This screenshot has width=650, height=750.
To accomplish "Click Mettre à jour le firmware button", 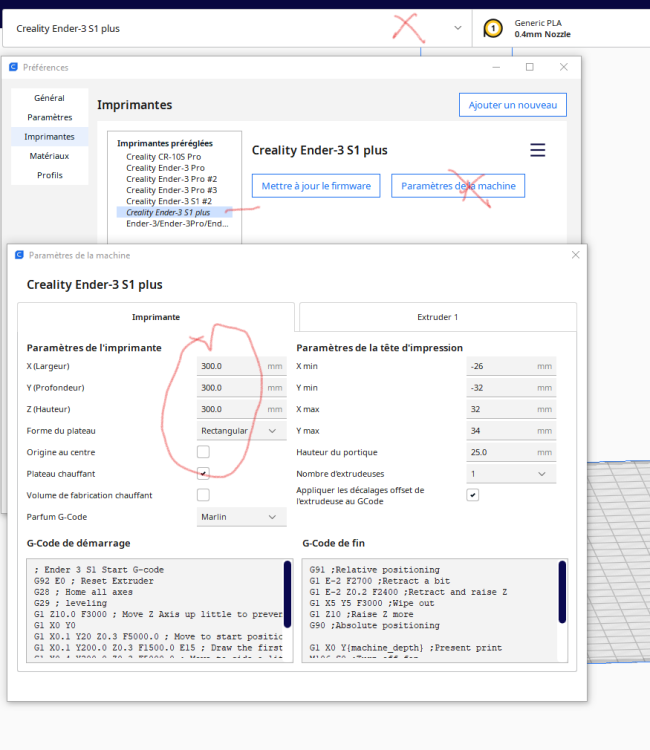I will [316, 186].
